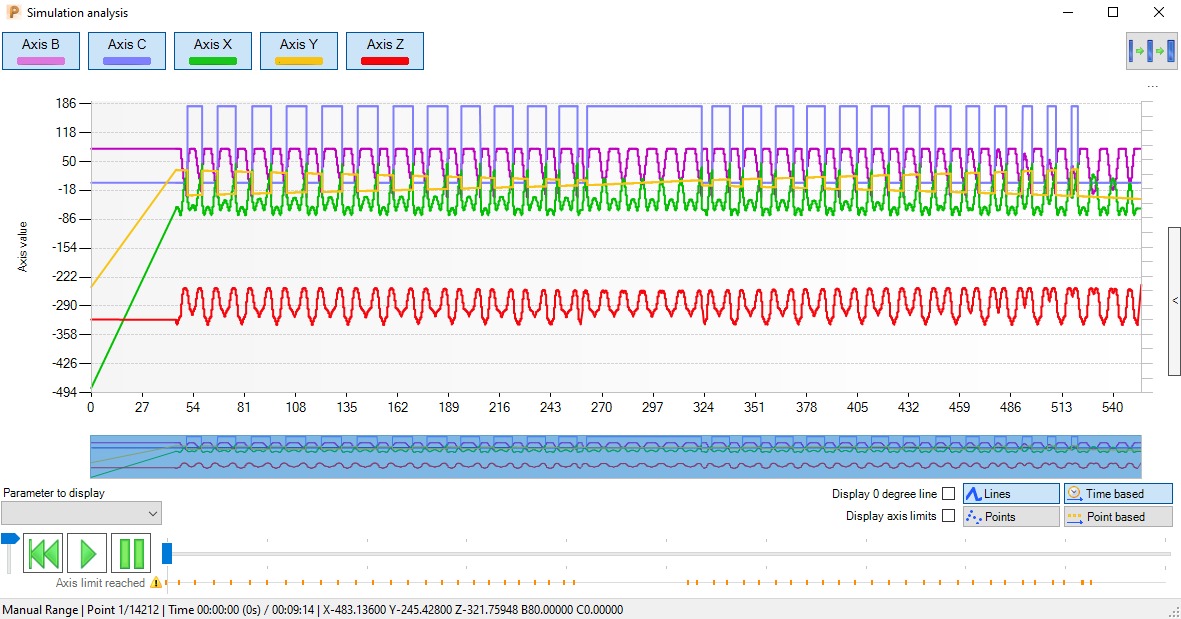The height and width of the screenshot is (619, 1181).
Task: Click the PowerMill app icon in title bar
Action: (13, 12)
